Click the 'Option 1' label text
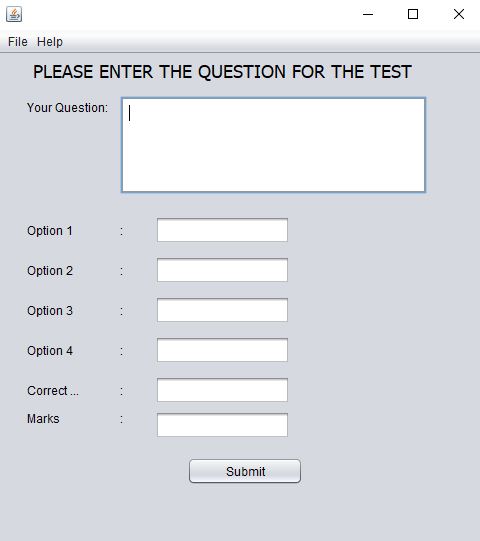 point(50,230)
